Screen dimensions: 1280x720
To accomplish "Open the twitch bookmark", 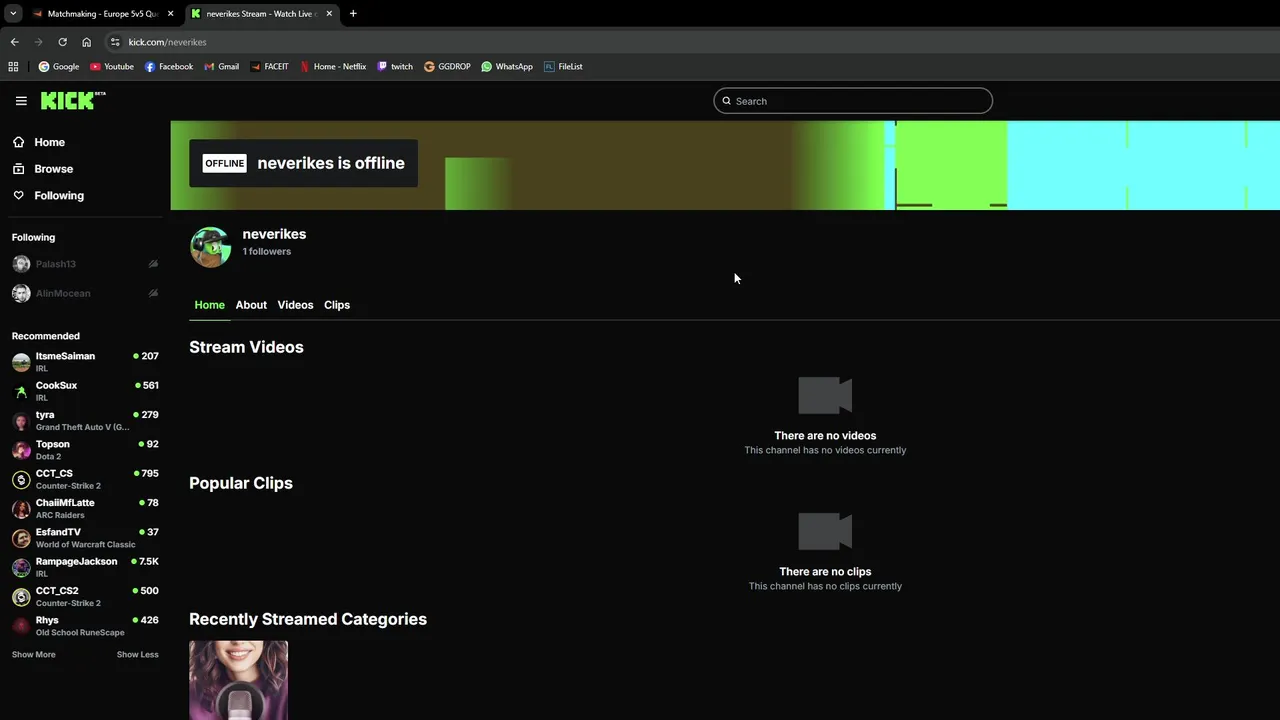I will pyautogui.click(x=395, y=67).
